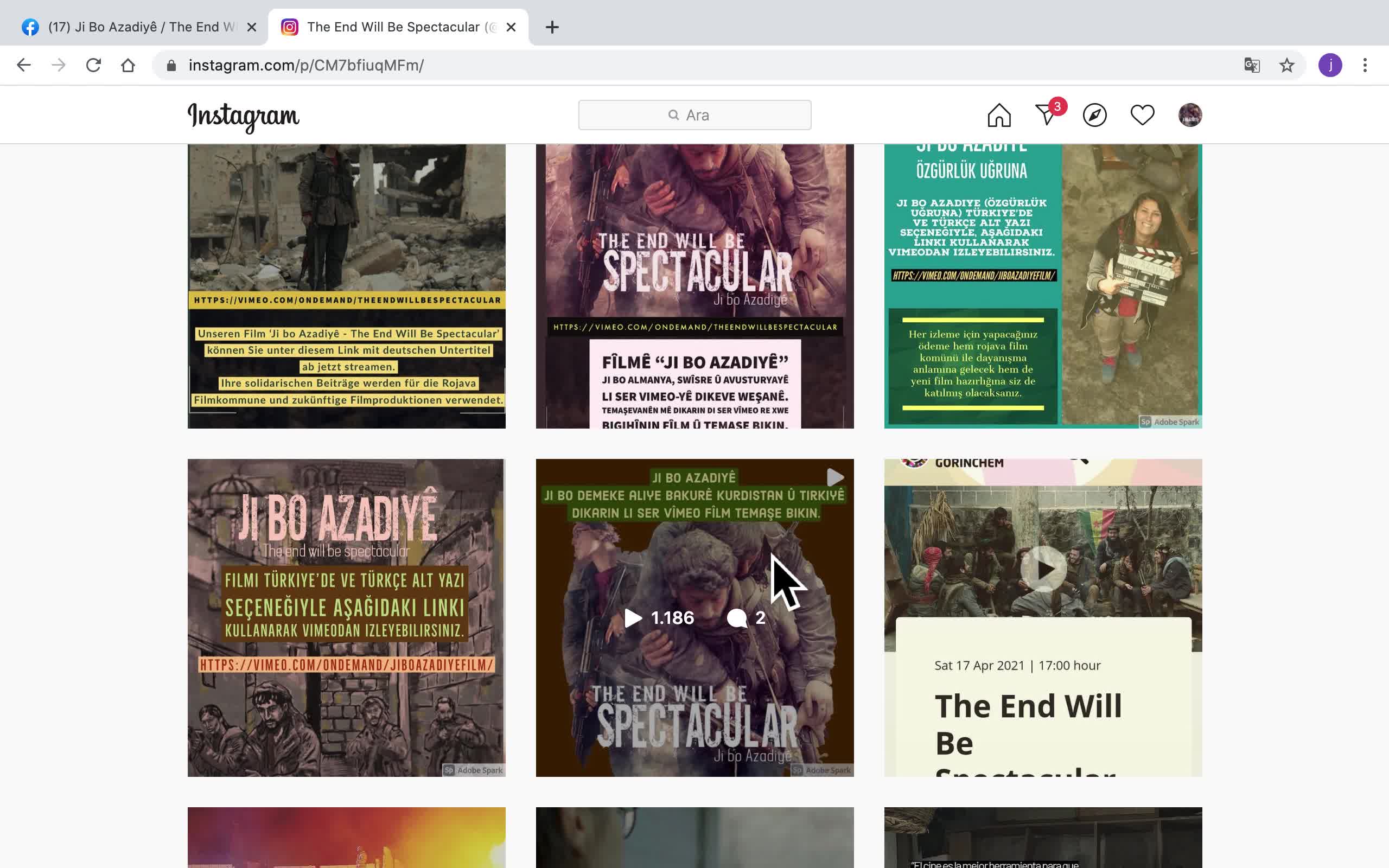Open the Chrome profile avatar "j"
The height and width of the screenshot is (868, 1389).
pyautogui.click(x=1330, y=65)
